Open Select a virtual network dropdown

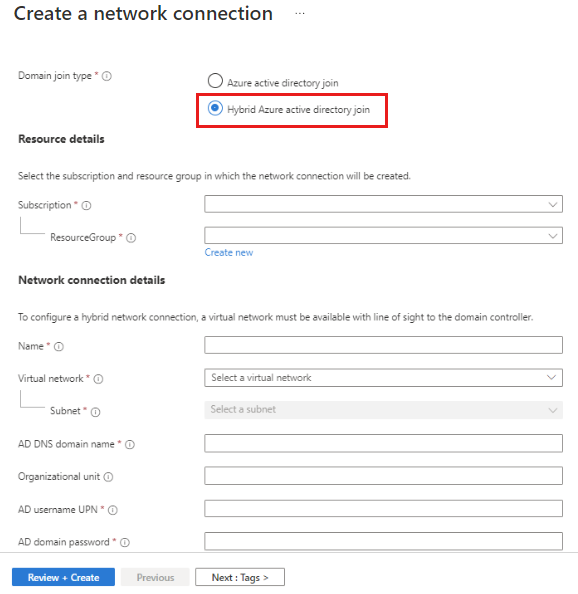pyautogui.click(x=383, y=378)
